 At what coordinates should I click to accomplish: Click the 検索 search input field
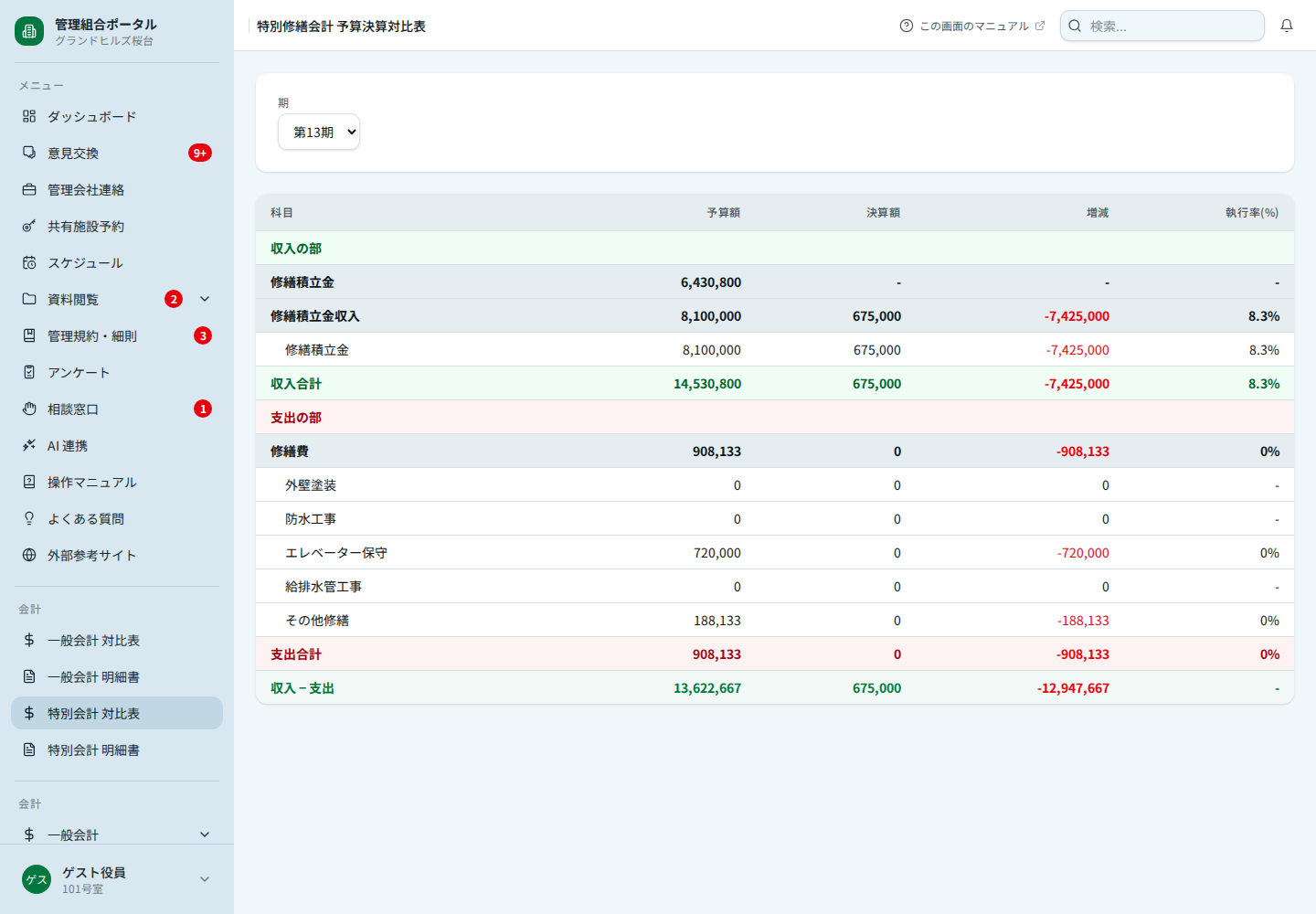1162,26
